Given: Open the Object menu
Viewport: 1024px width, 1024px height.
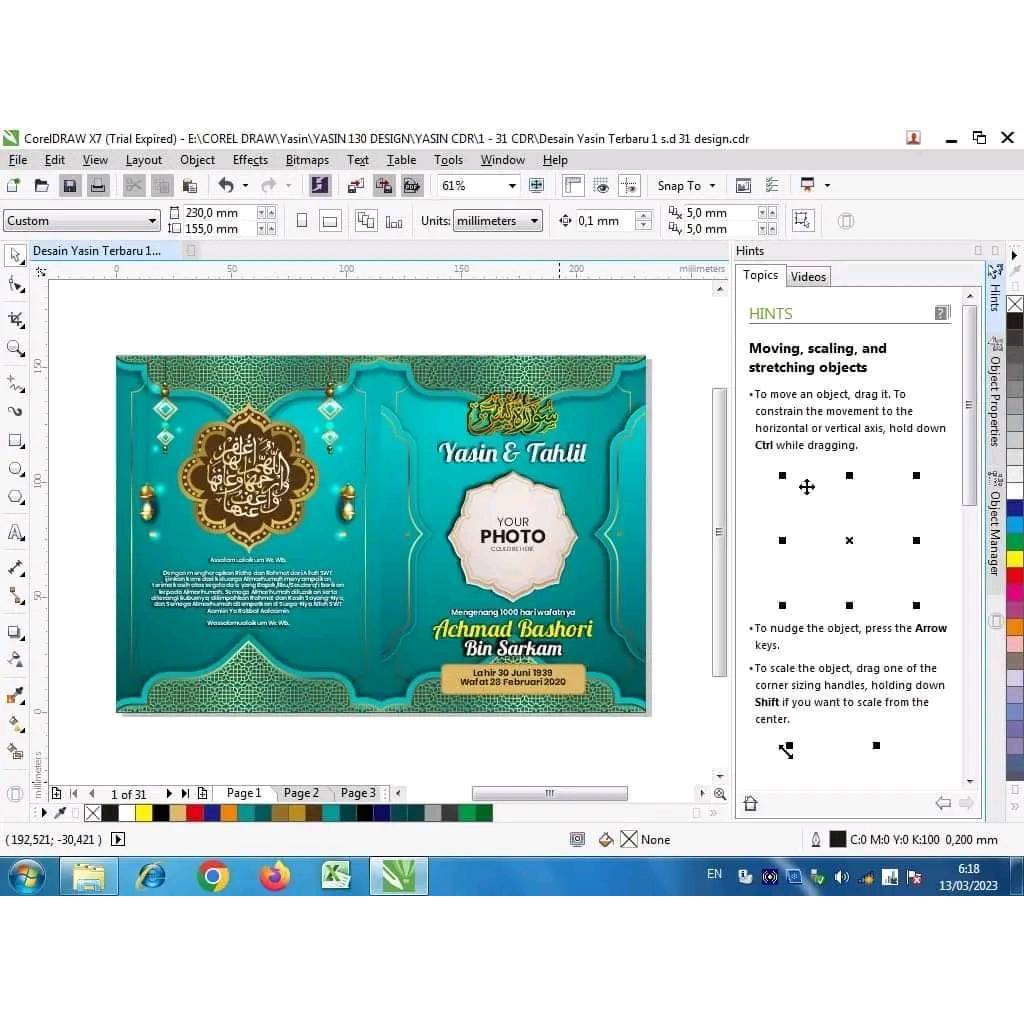Looking at the screenshot, I should [x=197, y=160].
